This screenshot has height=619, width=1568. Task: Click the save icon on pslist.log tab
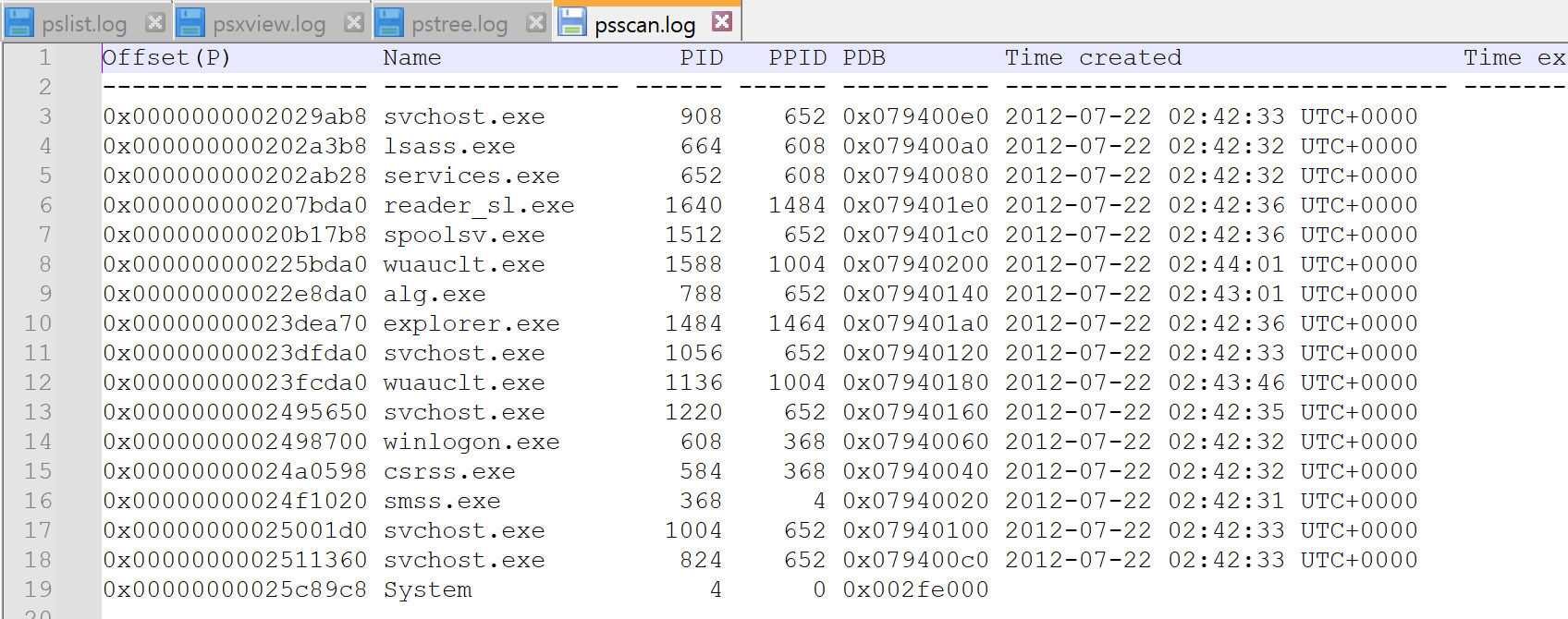point(19,22)
